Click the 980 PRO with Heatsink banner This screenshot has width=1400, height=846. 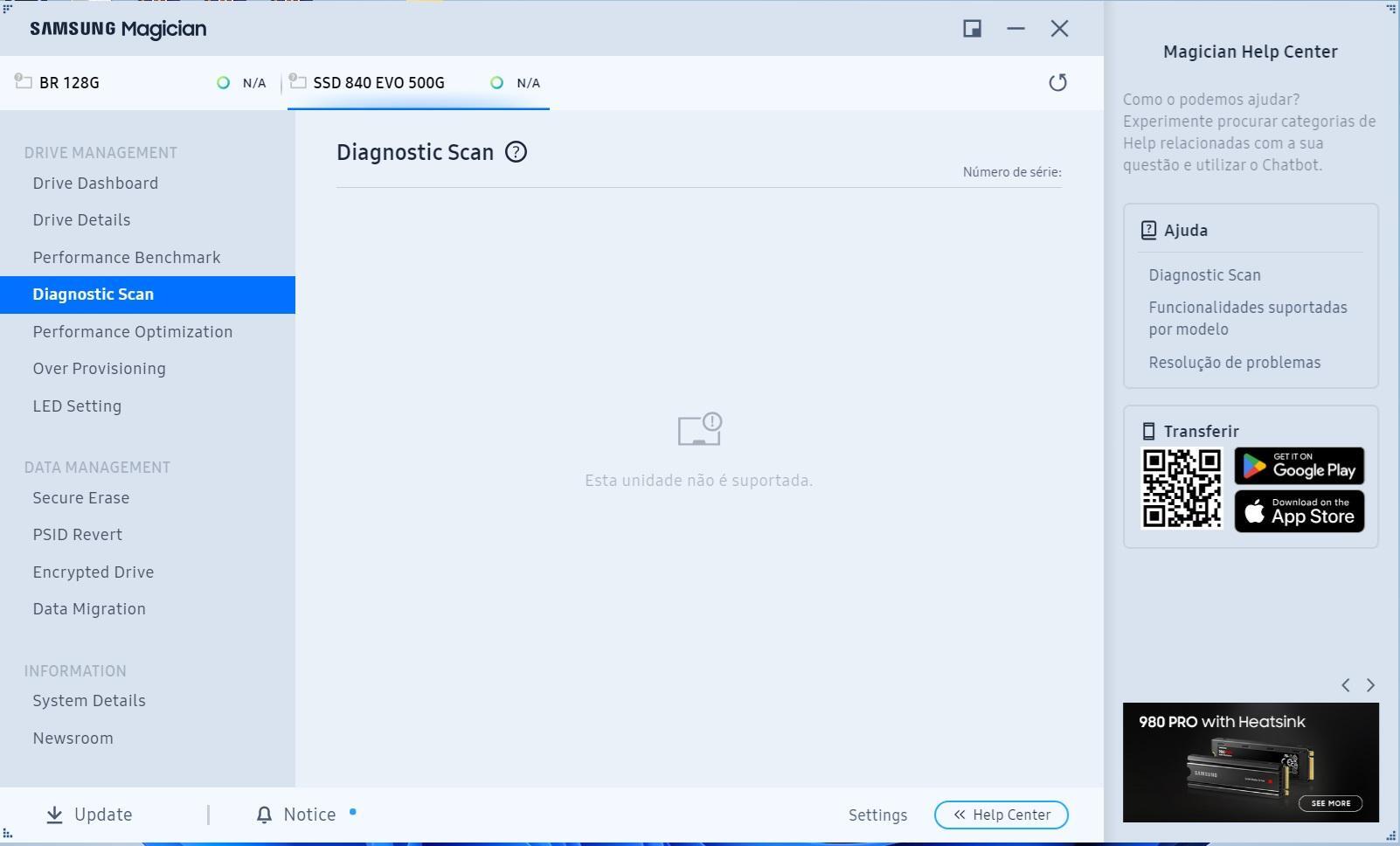click(1251, 762)
